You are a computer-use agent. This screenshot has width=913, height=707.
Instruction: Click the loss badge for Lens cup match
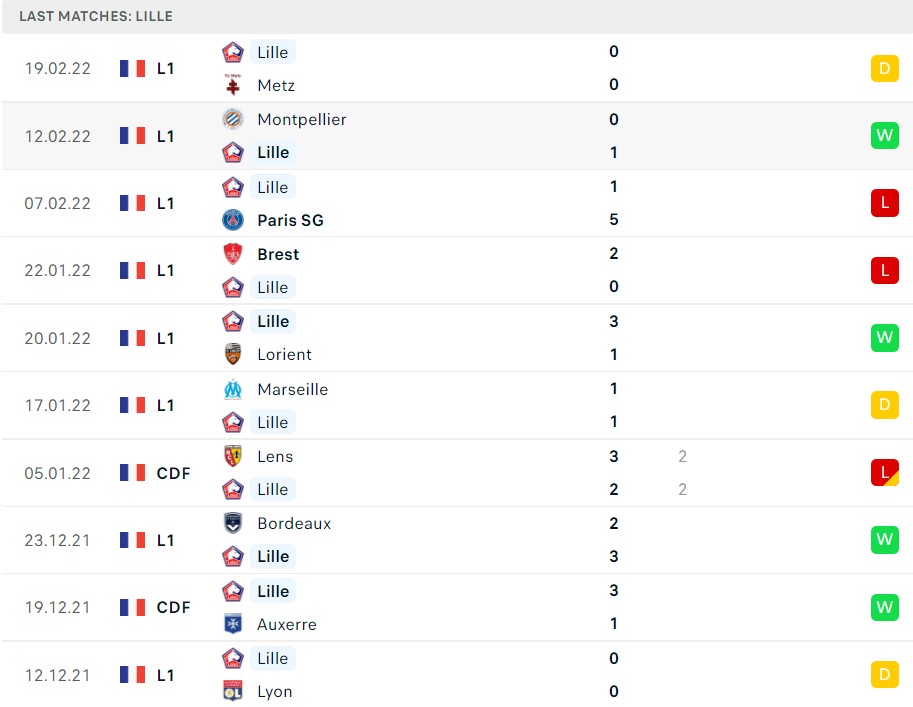884,472
